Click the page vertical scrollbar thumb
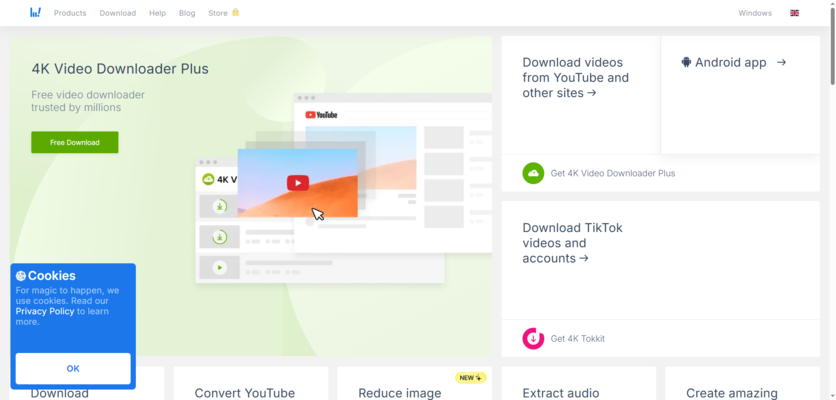The height and width of the screenshot is (400, 836). (832, 44)
